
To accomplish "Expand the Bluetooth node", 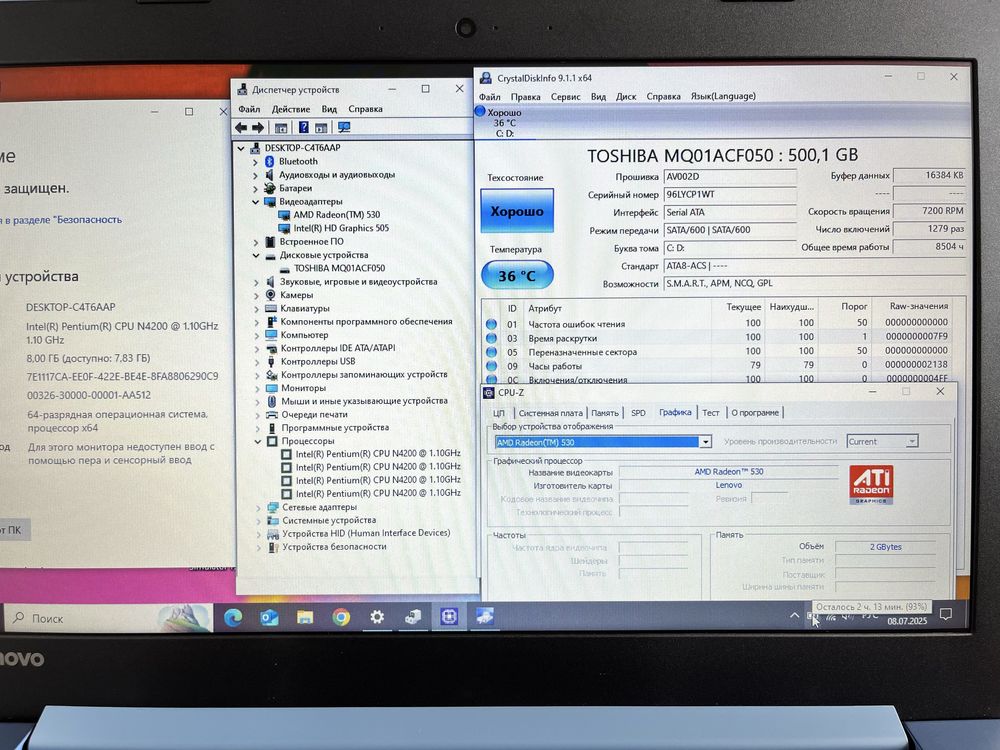I will (255, 161).
